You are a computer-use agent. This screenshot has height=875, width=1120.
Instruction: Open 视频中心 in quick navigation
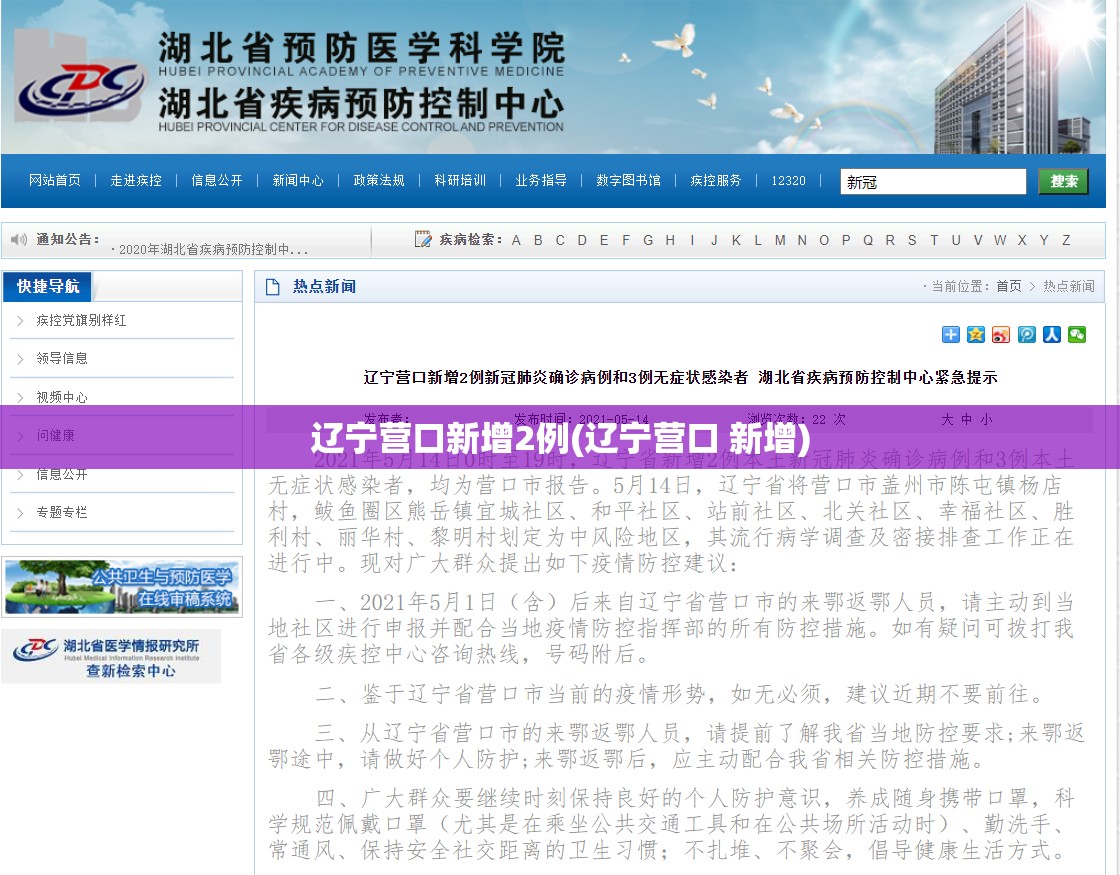click(62, 397)
